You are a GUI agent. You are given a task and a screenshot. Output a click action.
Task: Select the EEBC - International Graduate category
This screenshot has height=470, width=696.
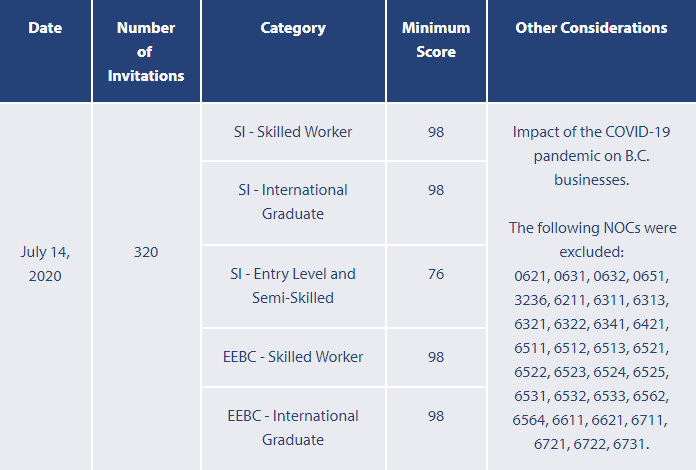[292, 427]
